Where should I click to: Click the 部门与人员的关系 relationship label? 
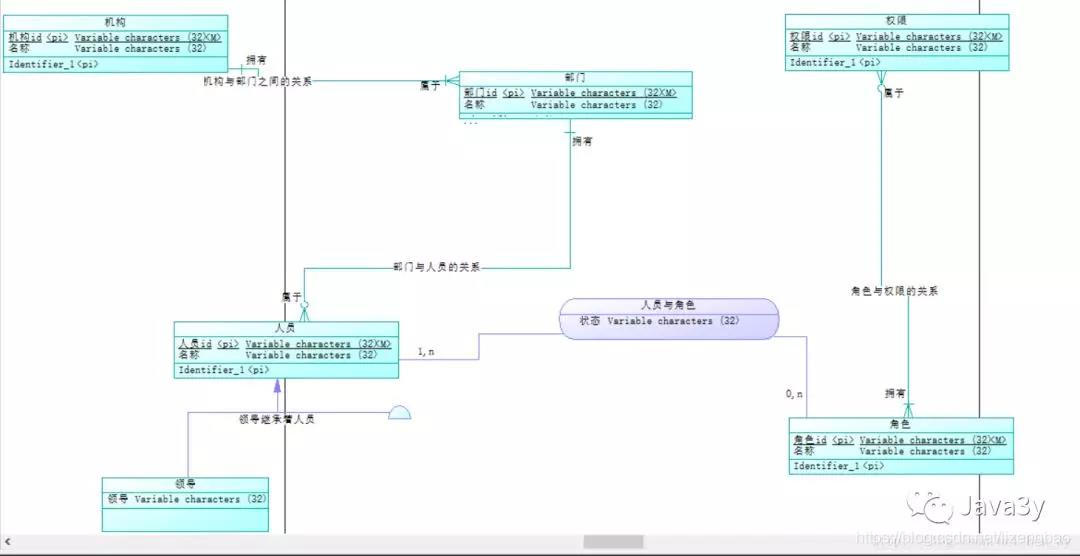pos(436,267)
